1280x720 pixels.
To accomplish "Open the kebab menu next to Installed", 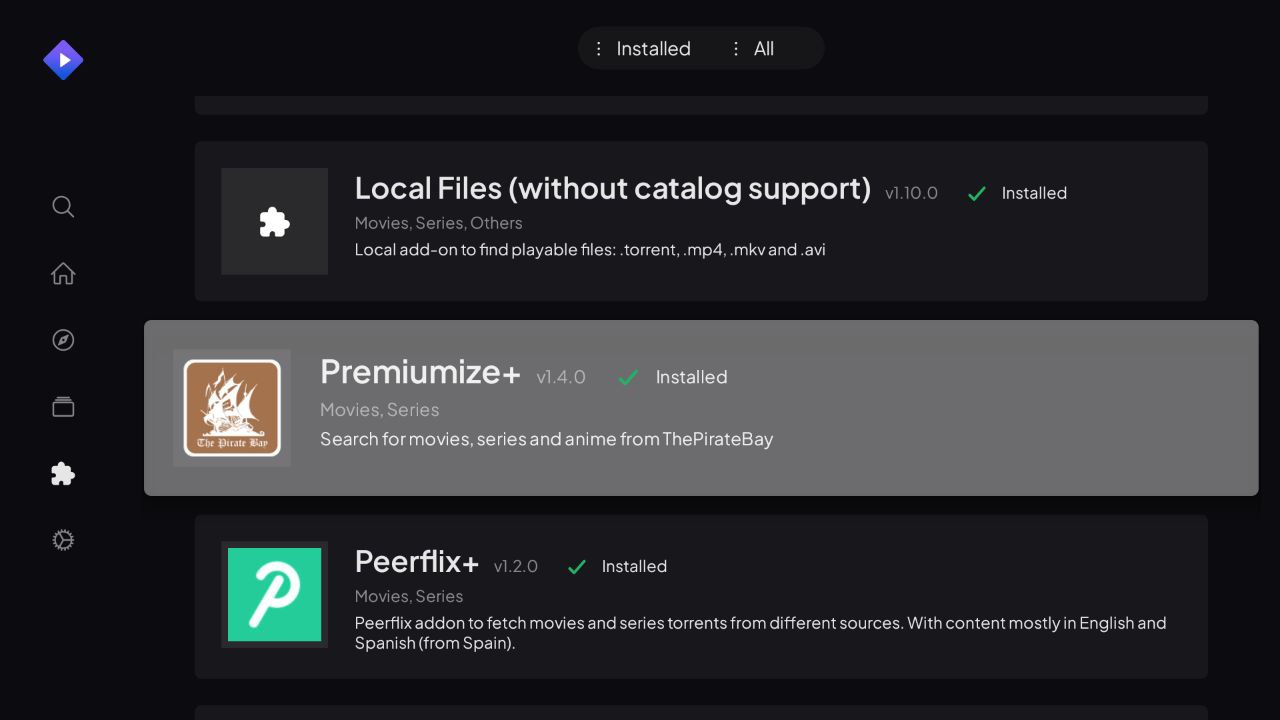I will [x=599, y=48].
